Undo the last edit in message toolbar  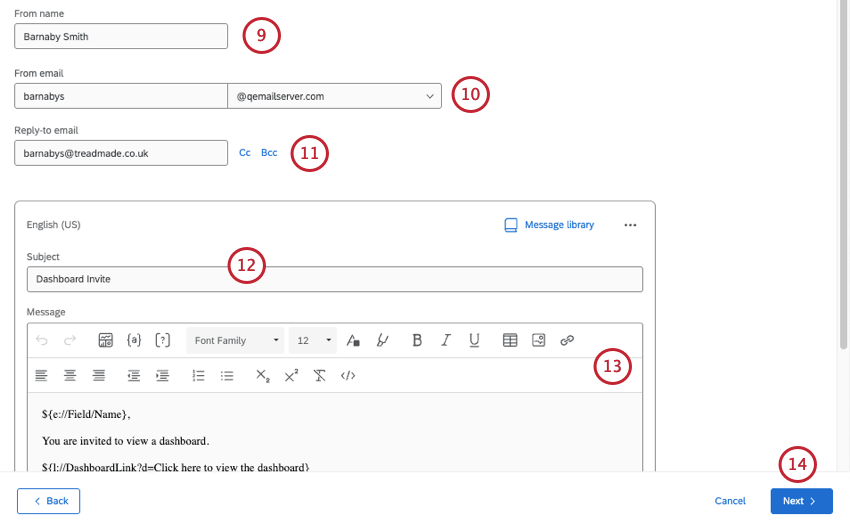(x=42, y=340)
